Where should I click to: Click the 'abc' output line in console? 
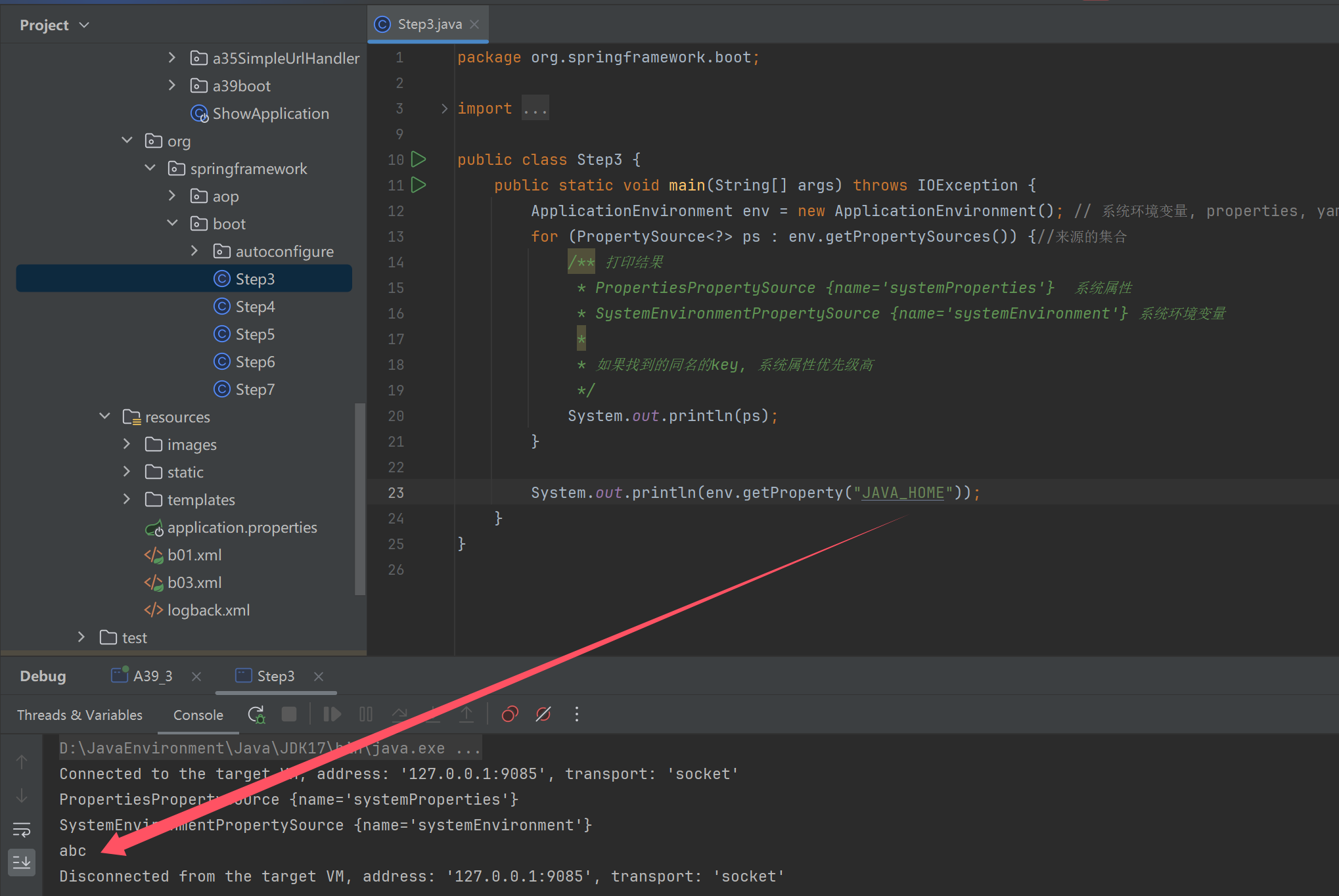pyautogui.click(x=73, y=851)
